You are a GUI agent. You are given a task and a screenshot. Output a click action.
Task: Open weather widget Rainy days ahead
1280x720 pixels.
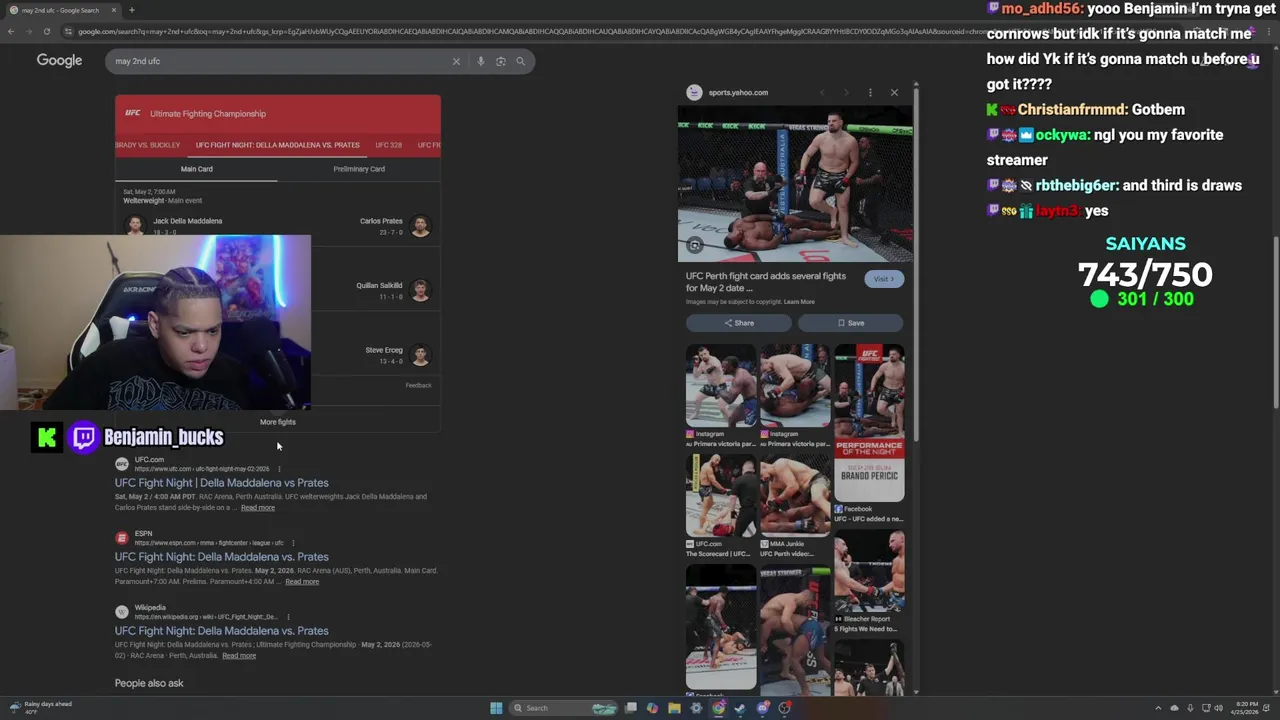pos(40,707)
